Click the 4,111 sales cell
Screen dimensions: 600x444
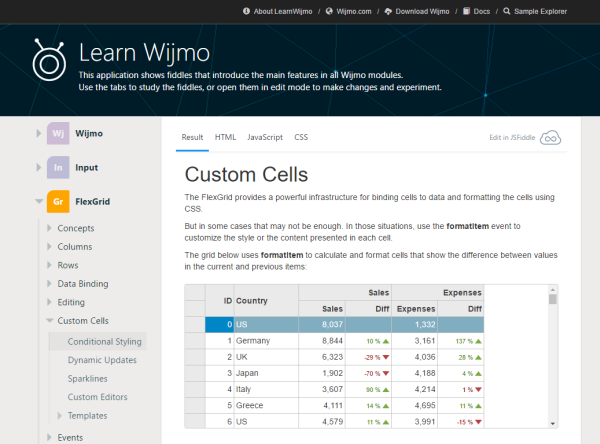click(322, 405)
